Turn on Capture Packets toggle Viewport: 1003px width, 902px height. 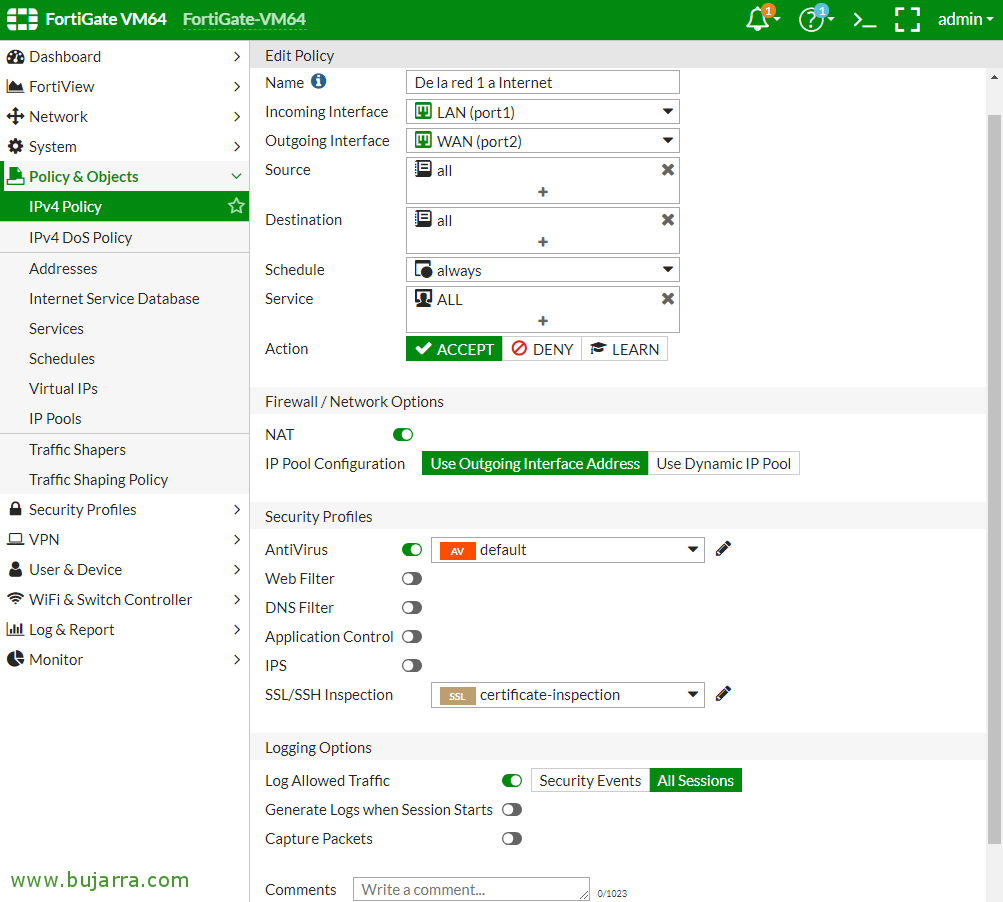pyautogui.click(x=511, y=839)
